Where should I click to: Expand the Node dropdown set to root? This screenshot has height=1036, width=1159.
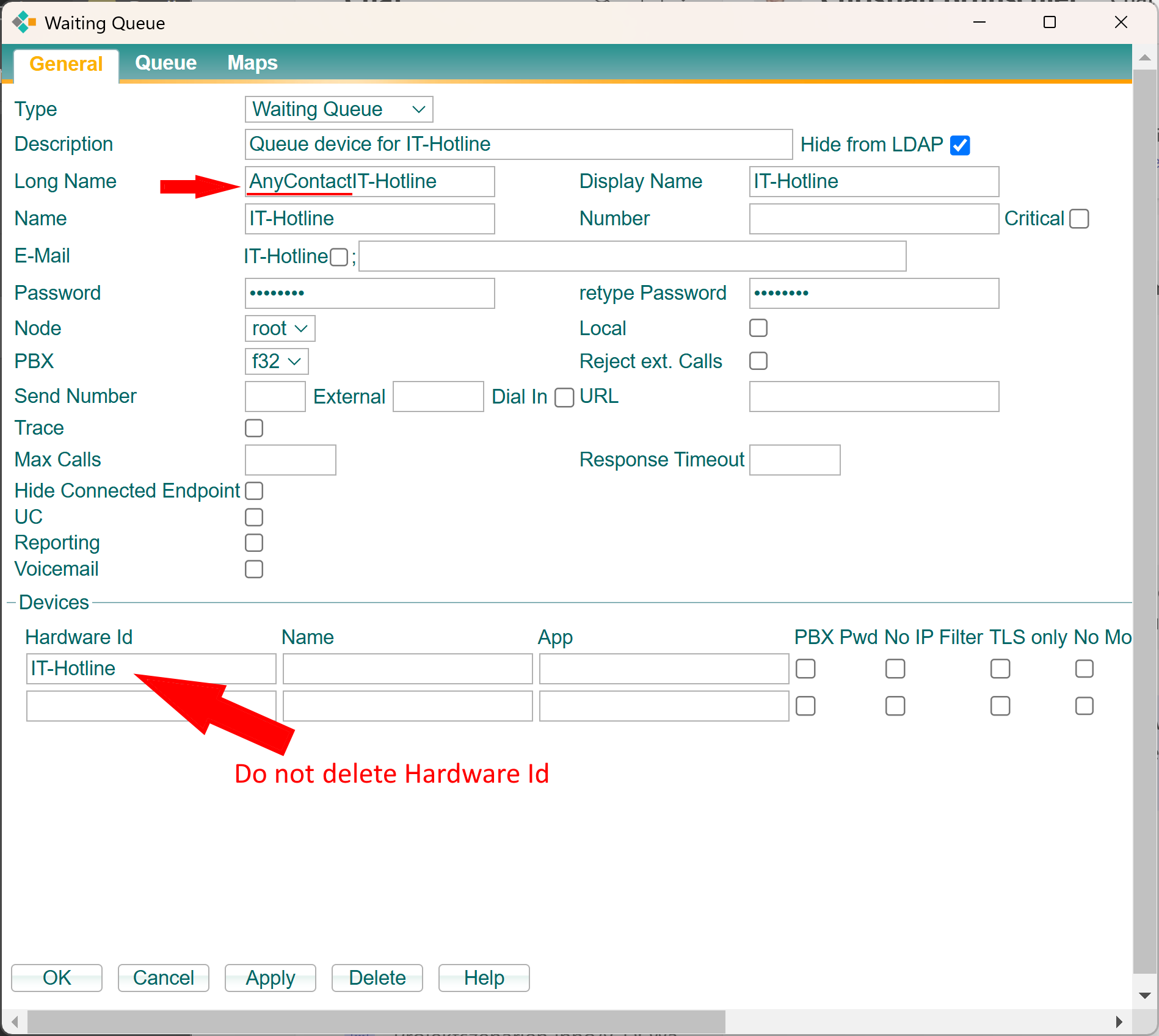coord(280,328)
